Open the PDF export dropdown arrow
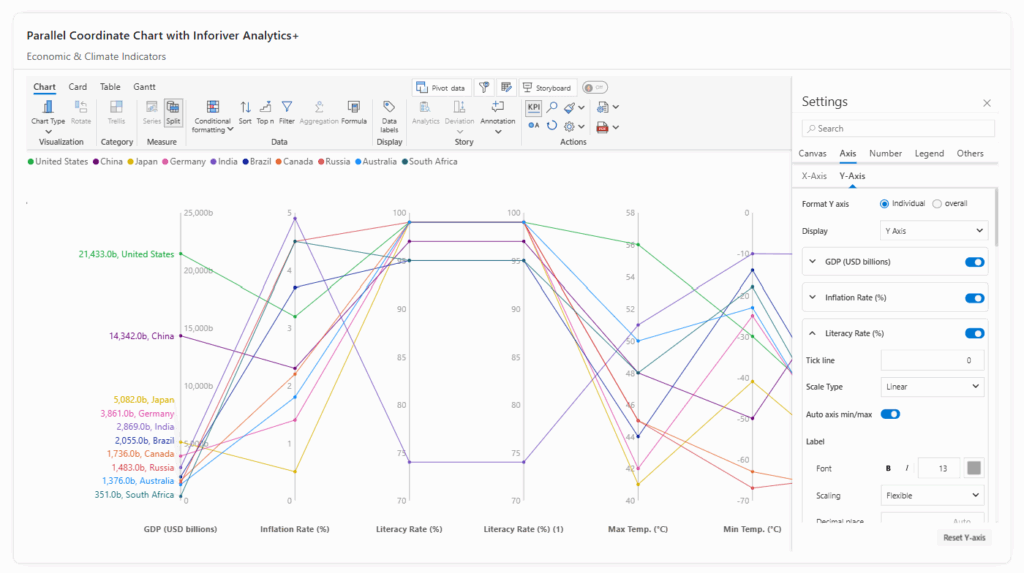 pos(615,127)
